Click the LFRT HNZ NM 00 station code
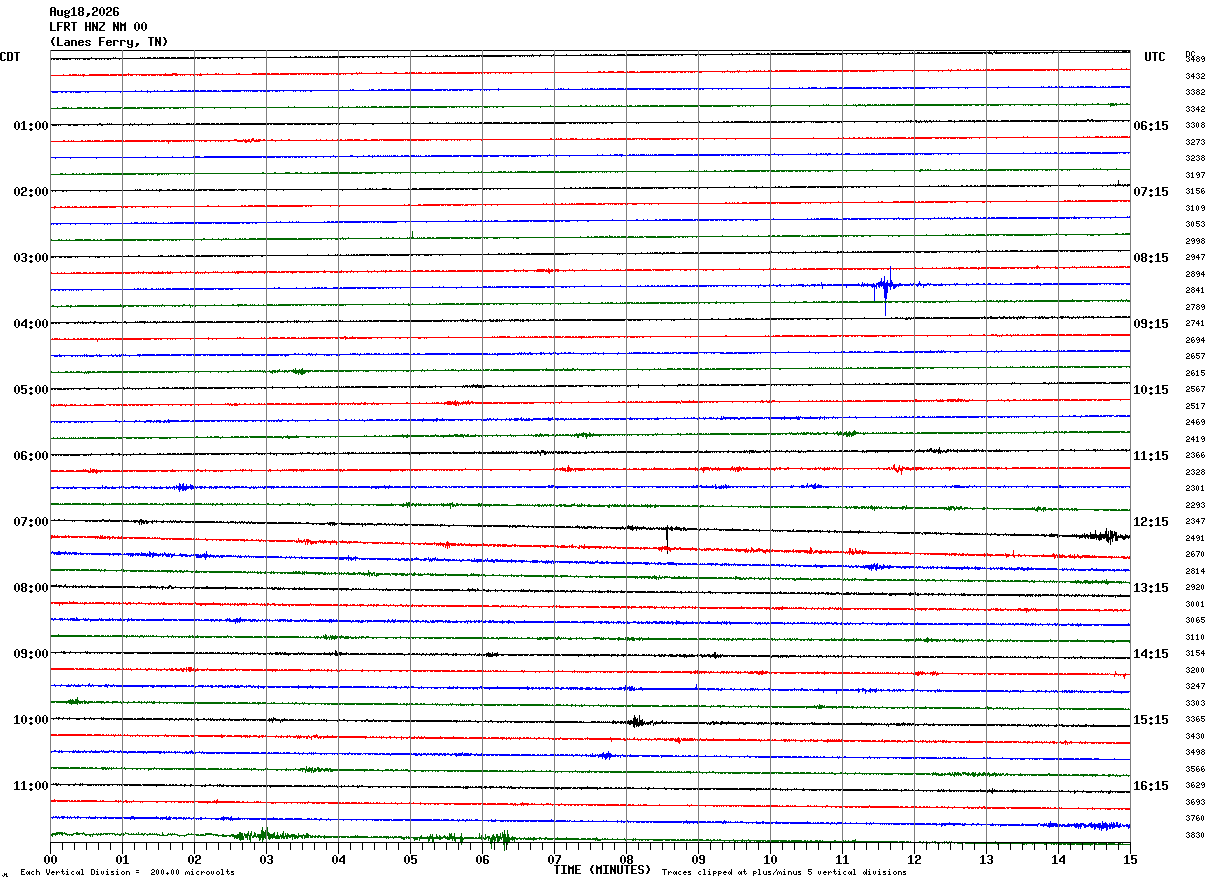Screen dimensions: 1210x886 [x=98, y=27]
